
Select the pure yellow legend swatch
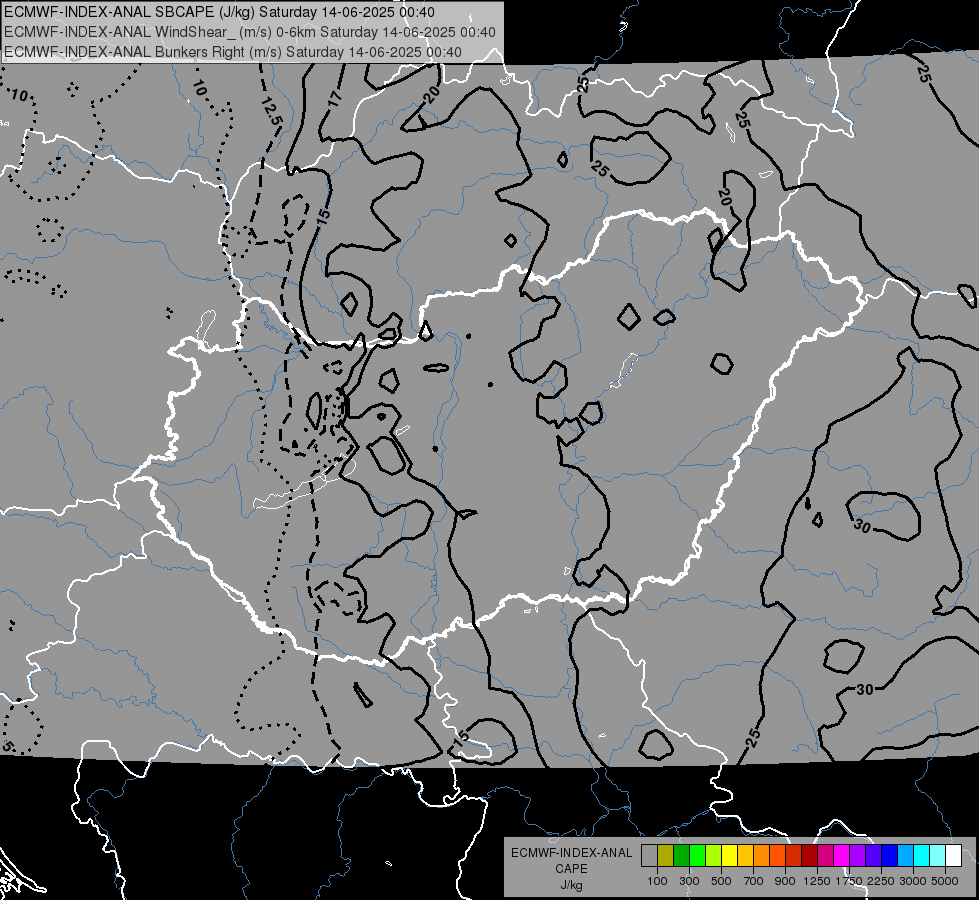point(729,855)
